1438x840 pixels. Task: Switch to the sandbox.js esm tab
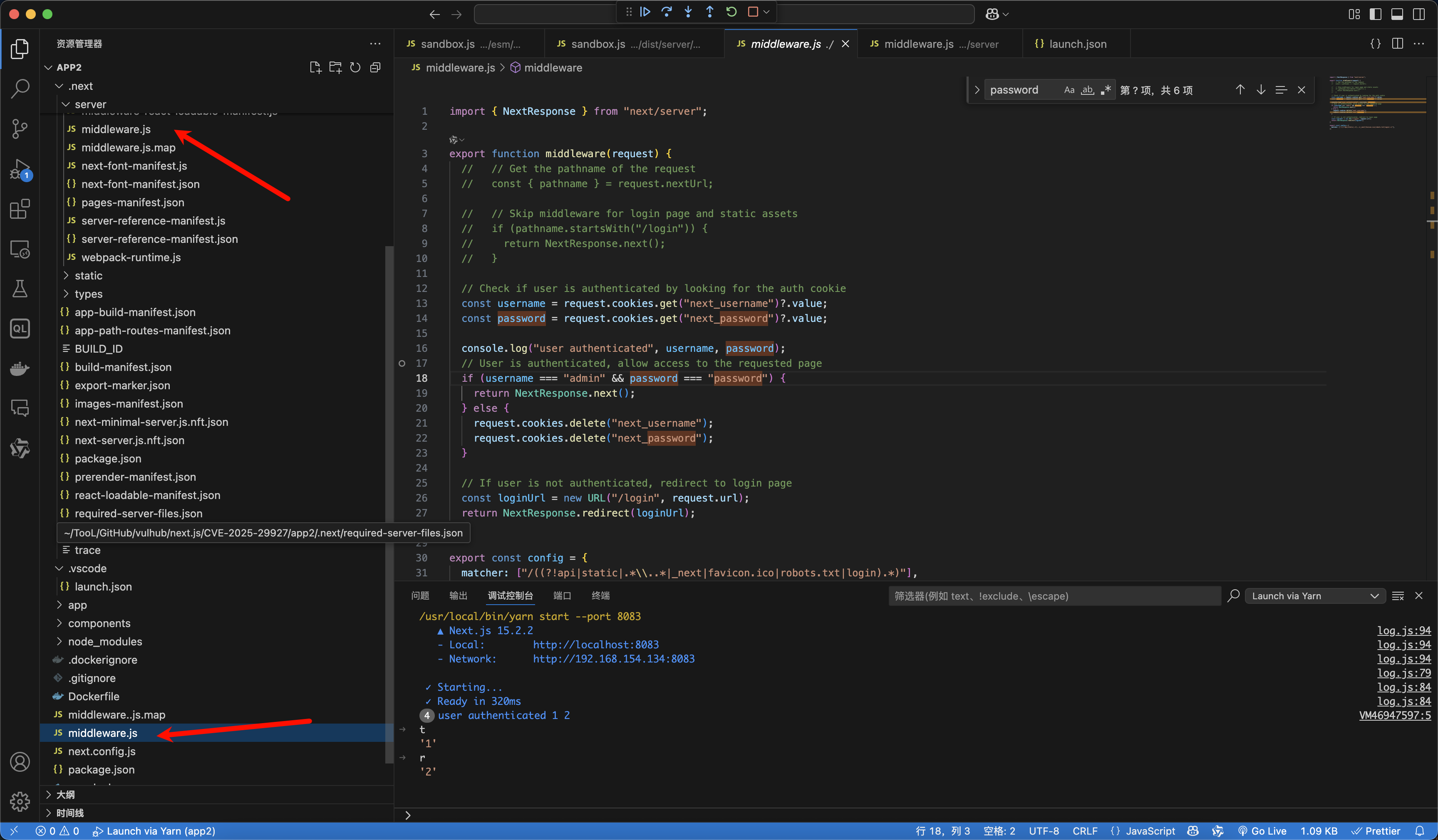tap(469, 44)
